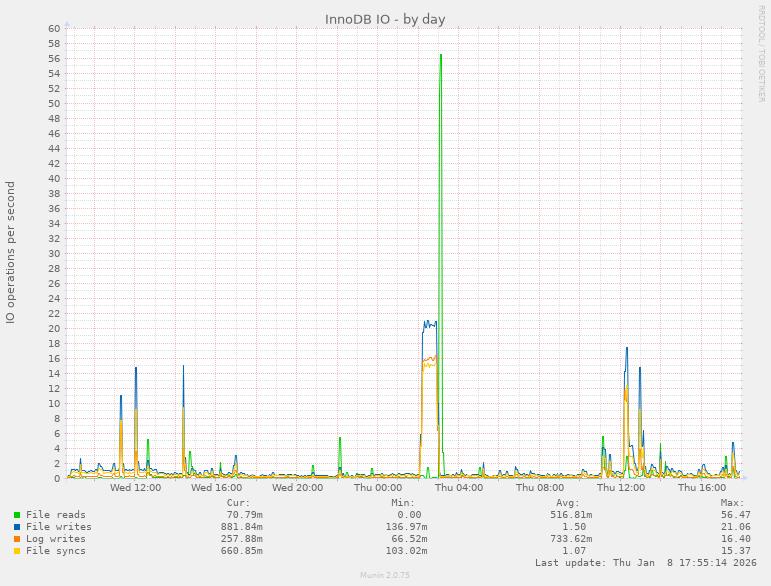Click the "Wed 16:00" x-axis label
The image size is (771, 586).
click(x=216, y=488)
